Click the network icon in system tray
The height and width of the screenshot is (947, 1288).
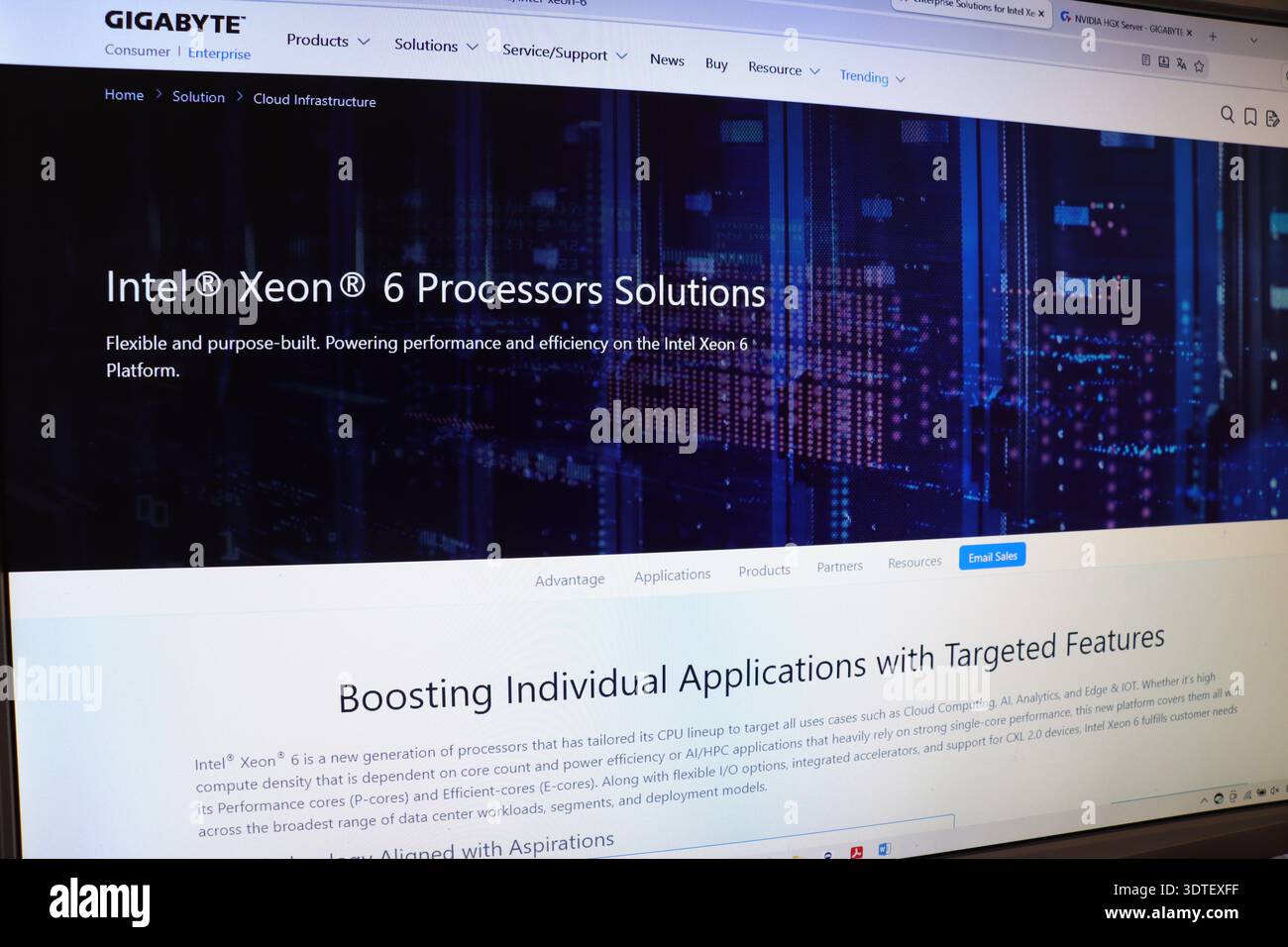pos(1246,794)
